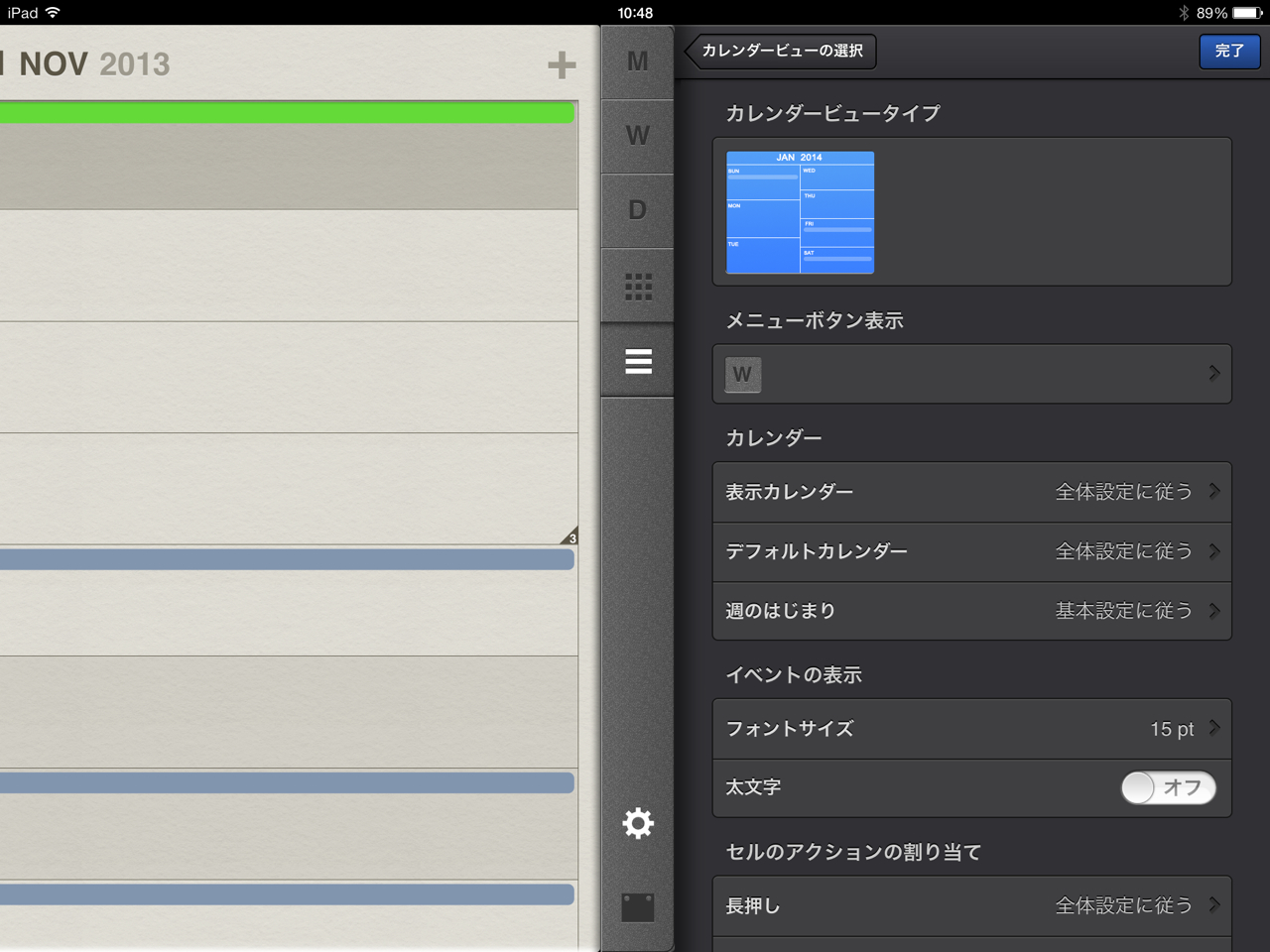This screenshot has height=952, width=1270.
Task: Open メニューボタン表示 row with W icon
Action: pyautogui.click(x=971, y=374)
